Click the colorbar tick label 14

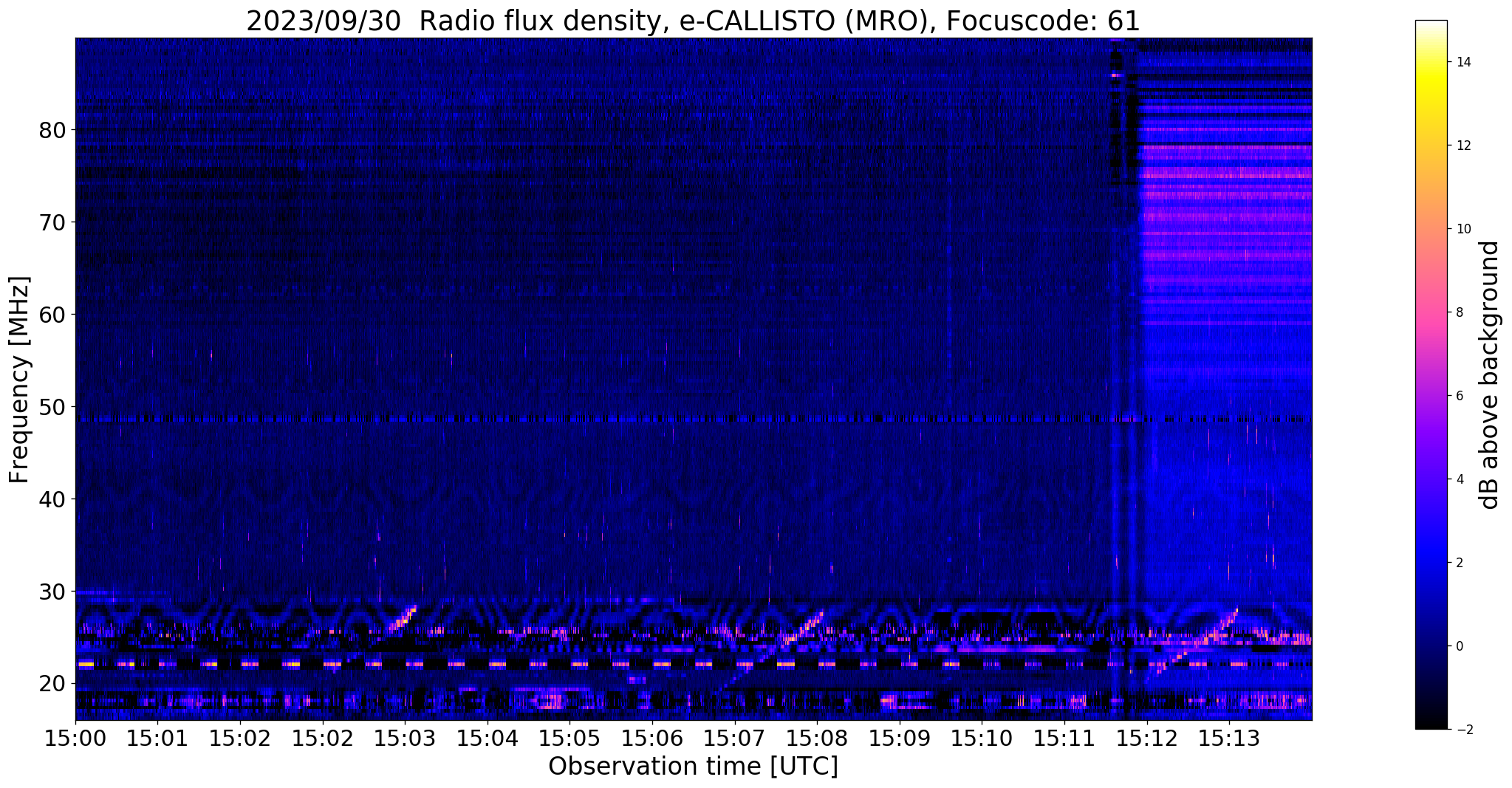point(1463,62)
